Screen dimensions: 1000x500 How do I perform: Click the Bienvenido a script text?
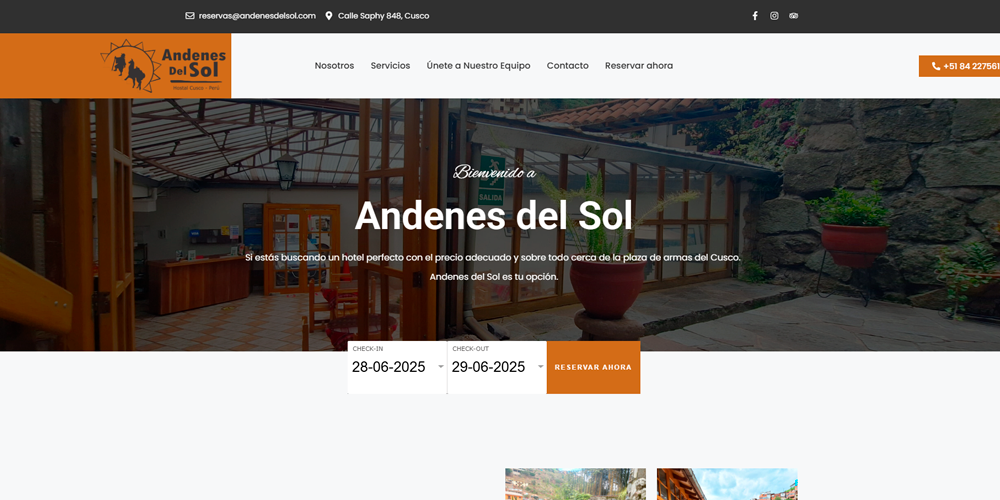[494, 172]
